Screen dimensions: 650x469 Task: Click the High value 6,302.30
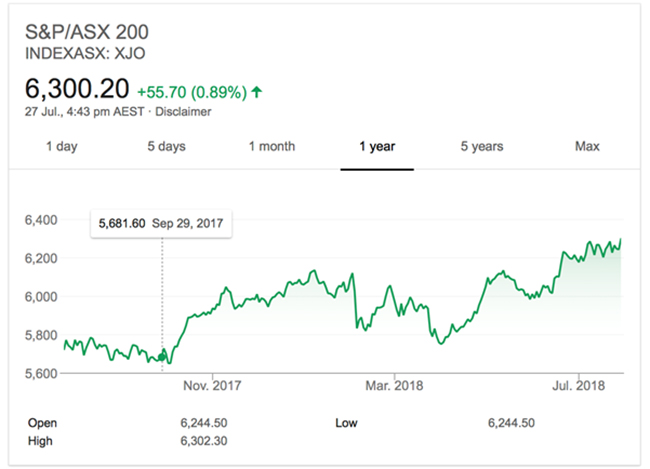pyautogui.click(x=200, y=441)
